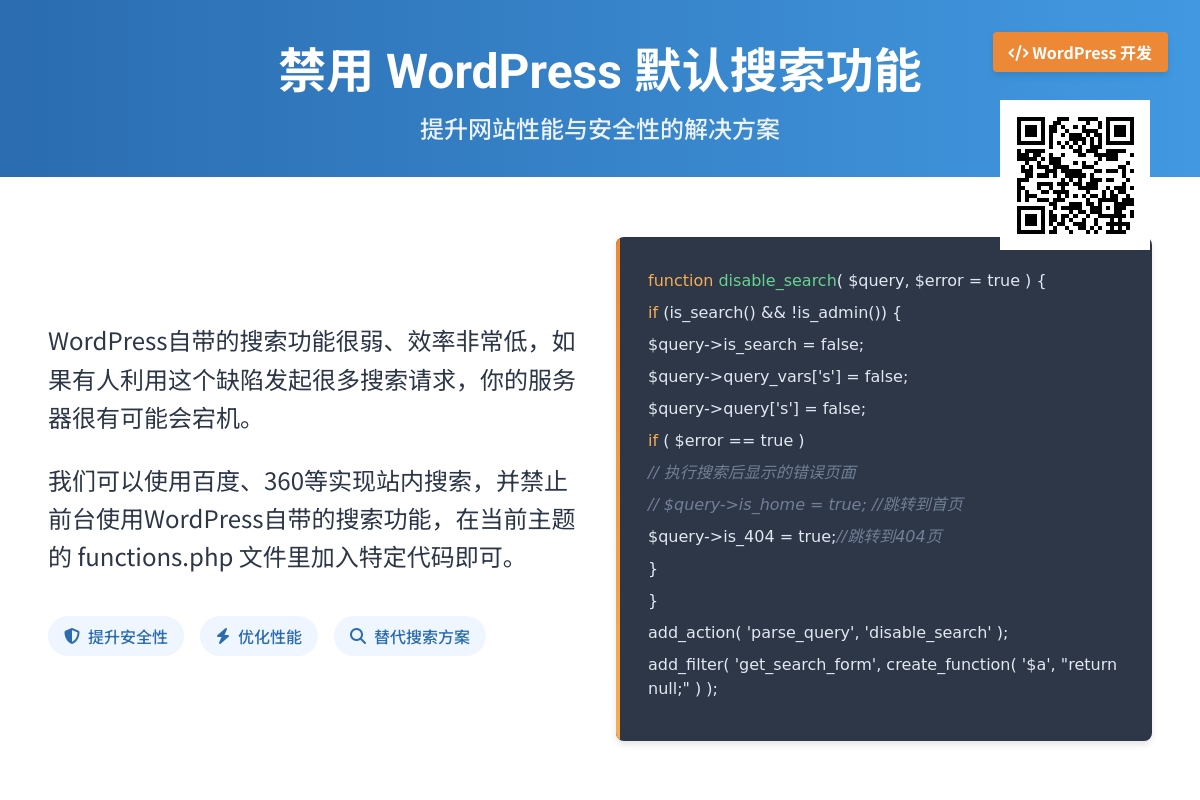The height and width of the screenshot is (800, 1200).
Task: Click the code line function disable_search
Action: (x=847, y=280)
